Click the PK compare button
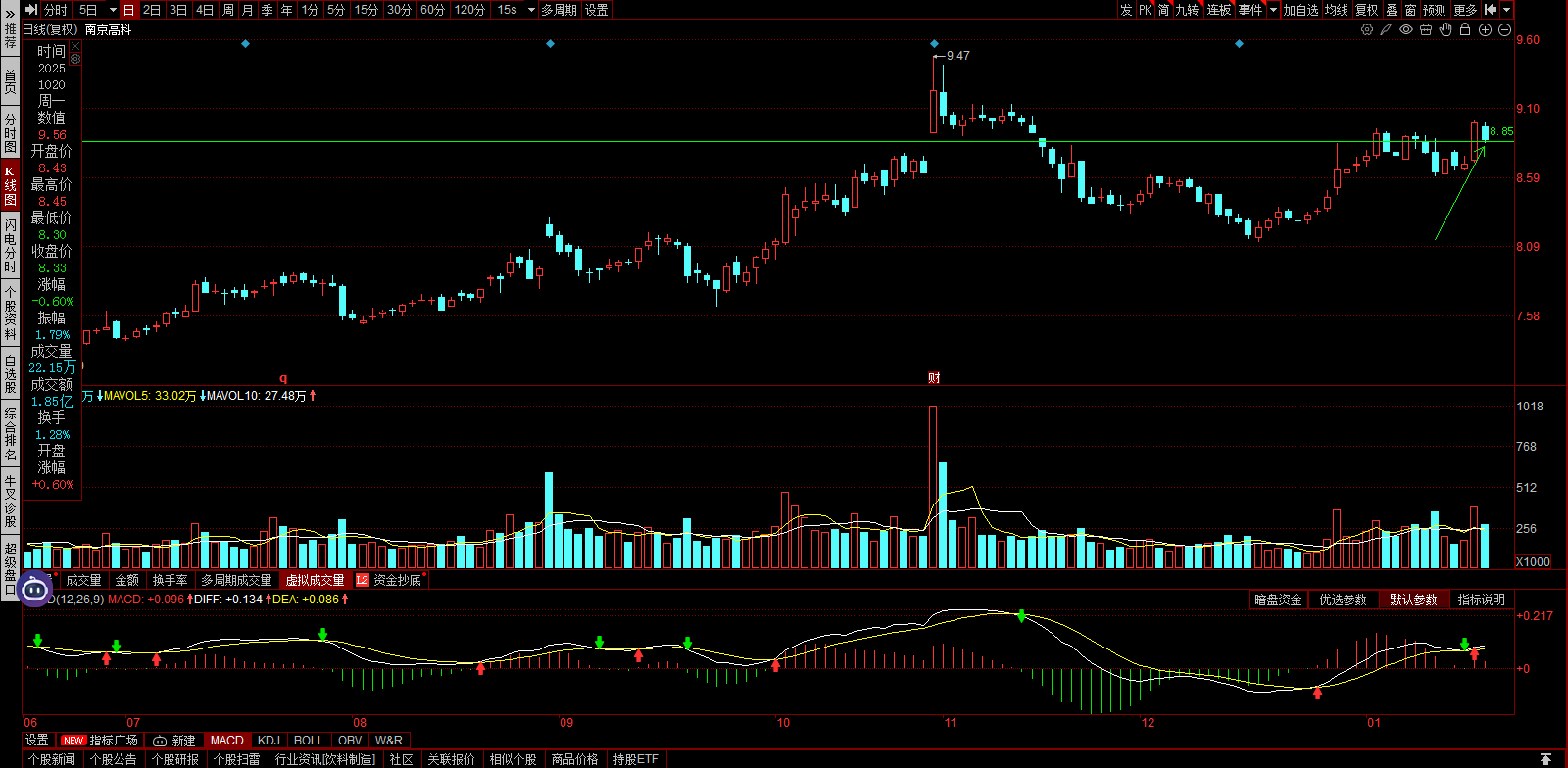The width and height of the screenshot is (1568, 768). tap(1145, 10)
